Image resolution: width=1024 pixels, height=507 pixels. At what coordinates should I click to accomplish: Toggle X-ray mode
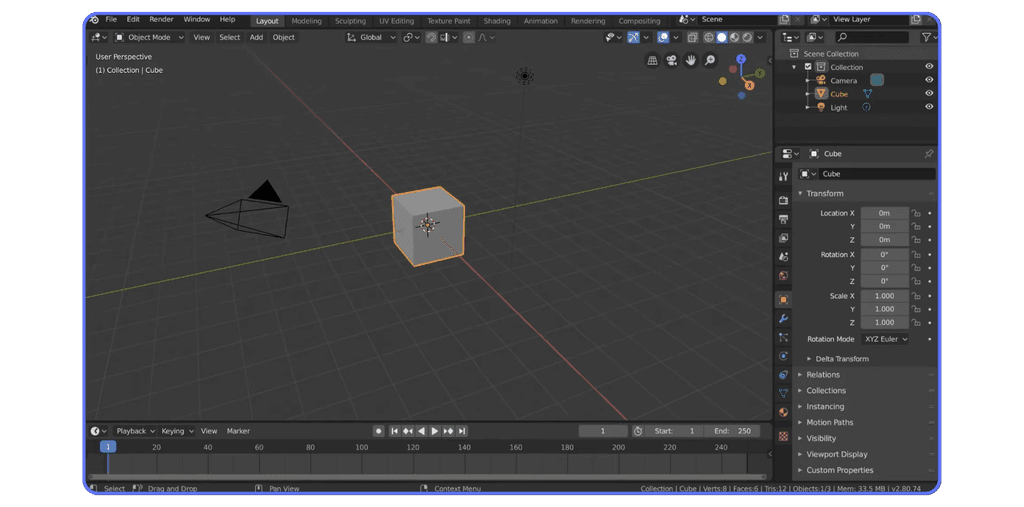692,37
